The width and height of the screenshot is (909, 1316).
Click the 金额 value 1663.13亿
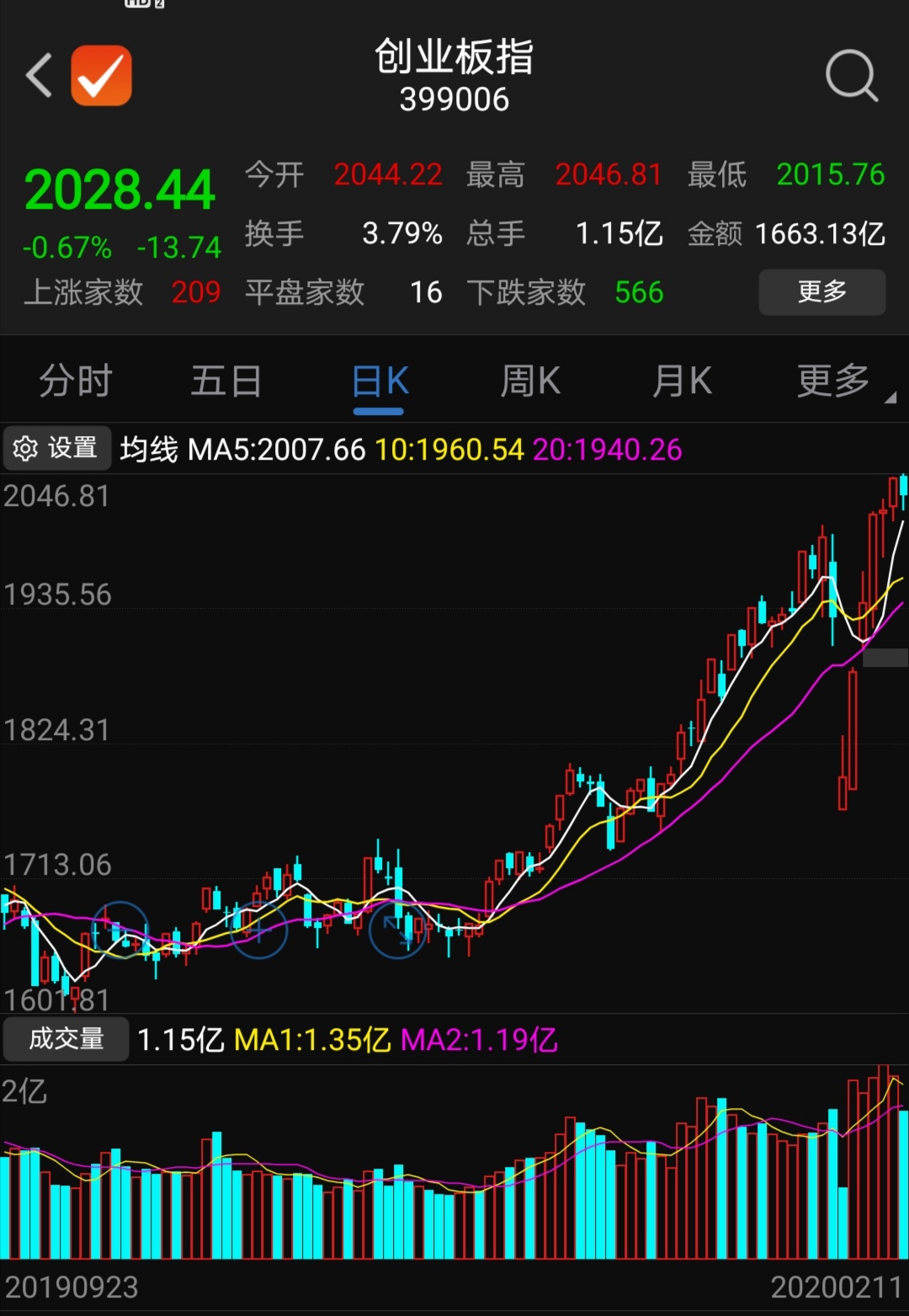pyautogui.click(x=820, y=233)
